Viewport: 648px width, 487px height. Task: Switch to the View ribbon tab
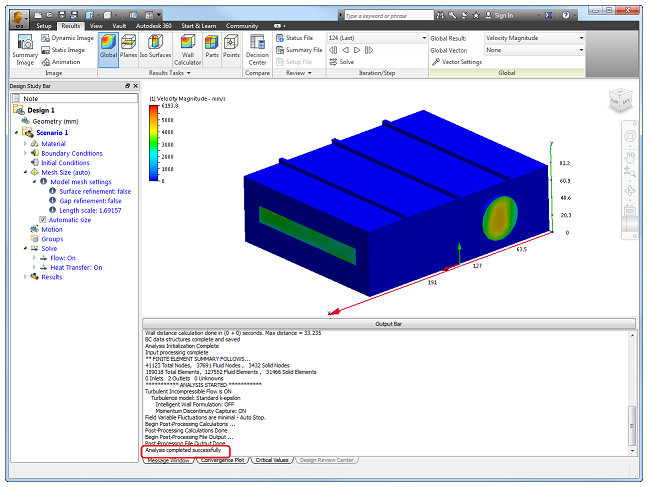point(96,26)
